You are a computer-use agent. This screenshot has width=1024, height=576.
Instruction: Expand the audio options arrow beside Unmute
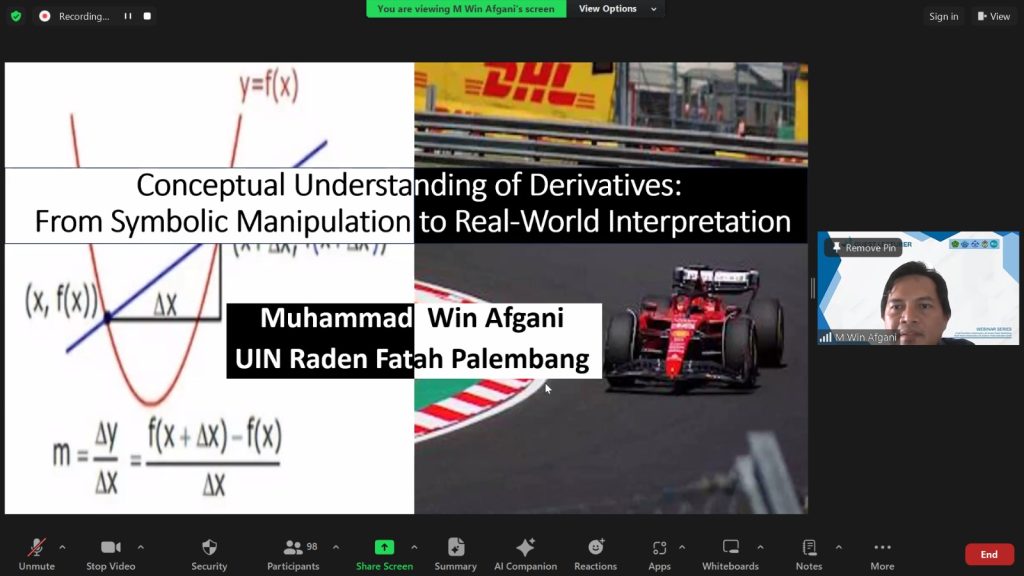(62, 547)
